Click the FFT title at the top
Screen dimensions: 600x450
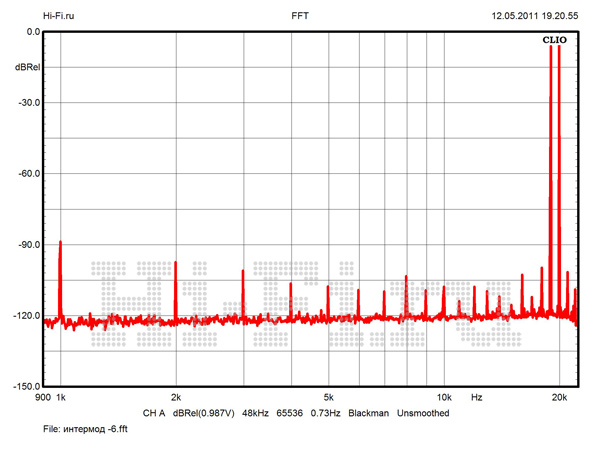300,16
